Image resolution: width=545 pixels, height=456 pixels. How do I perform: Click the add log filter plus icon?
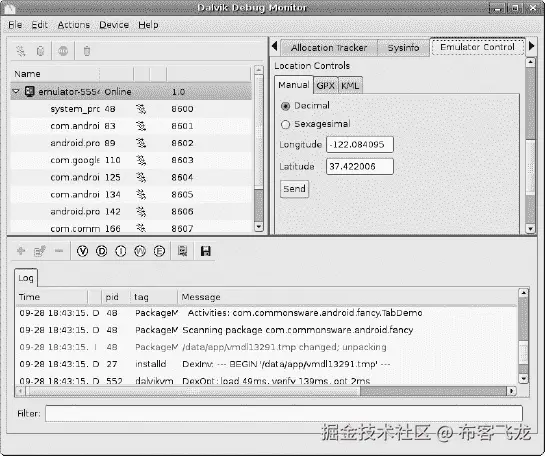pyautogui.click(x=21, y=251)
